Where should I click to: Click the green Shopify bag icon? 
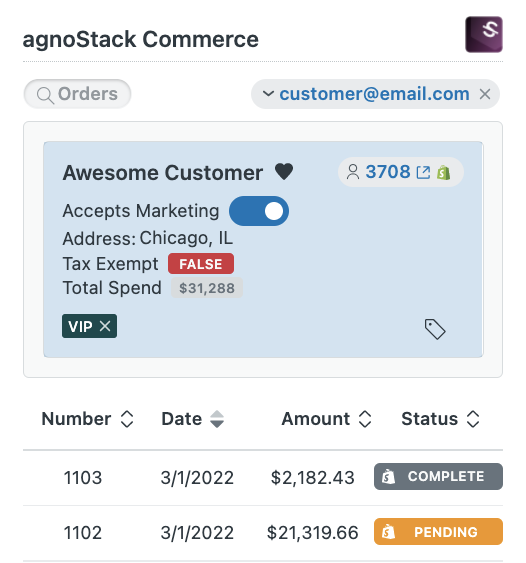coord(444,172)
